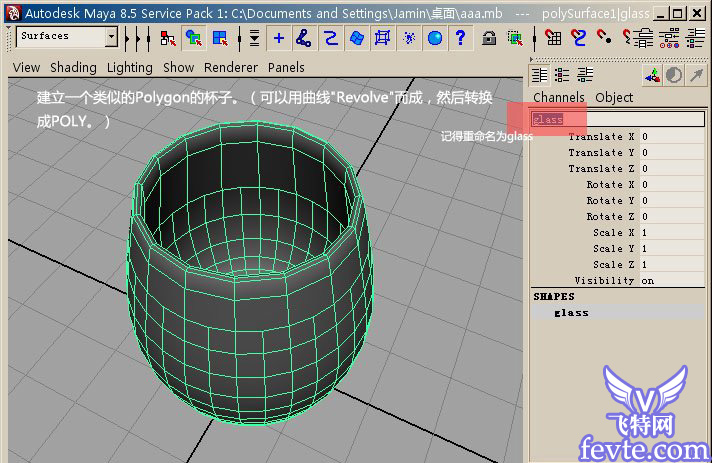Toggle the surfaces selection mask icon
The image size is (712, 463).
coord(356,38)
